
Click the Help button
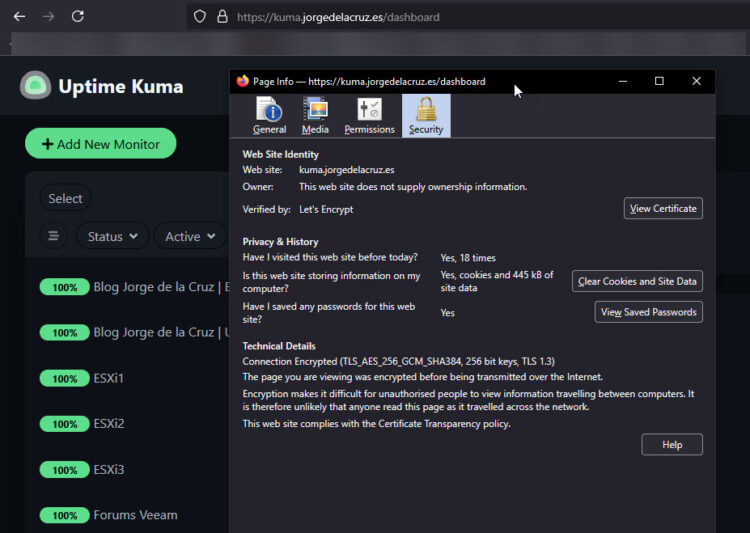point(672,445)
